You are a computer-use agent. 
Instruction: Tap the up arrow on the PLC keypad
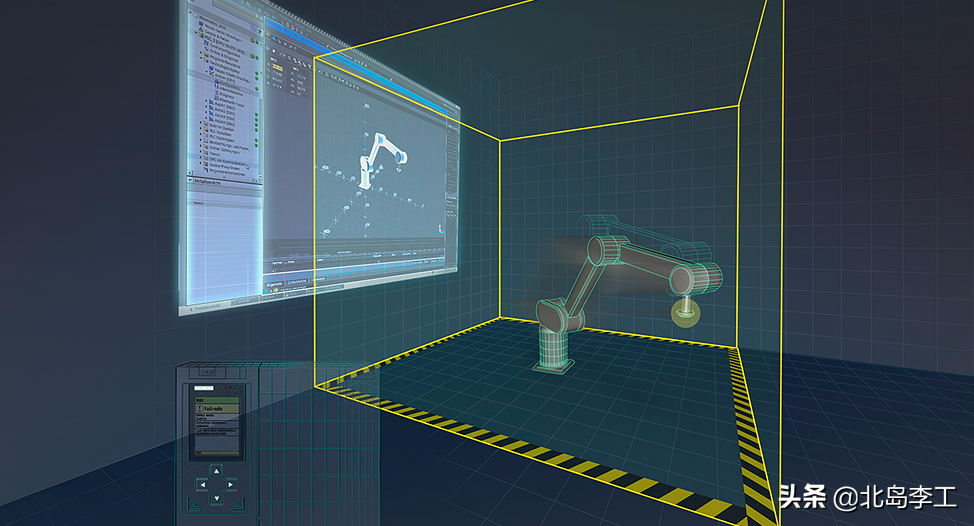click(x=216, y=471)
